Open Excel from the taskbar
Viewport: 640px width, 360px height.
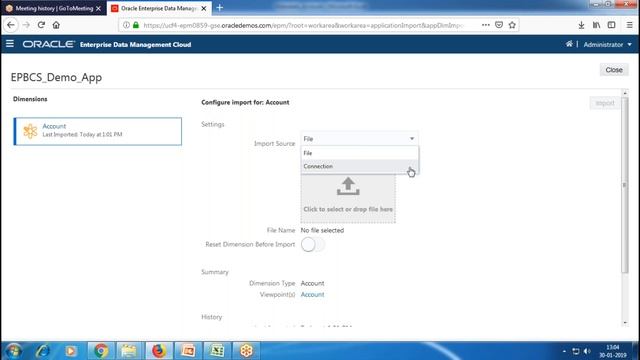click(217, 351)
